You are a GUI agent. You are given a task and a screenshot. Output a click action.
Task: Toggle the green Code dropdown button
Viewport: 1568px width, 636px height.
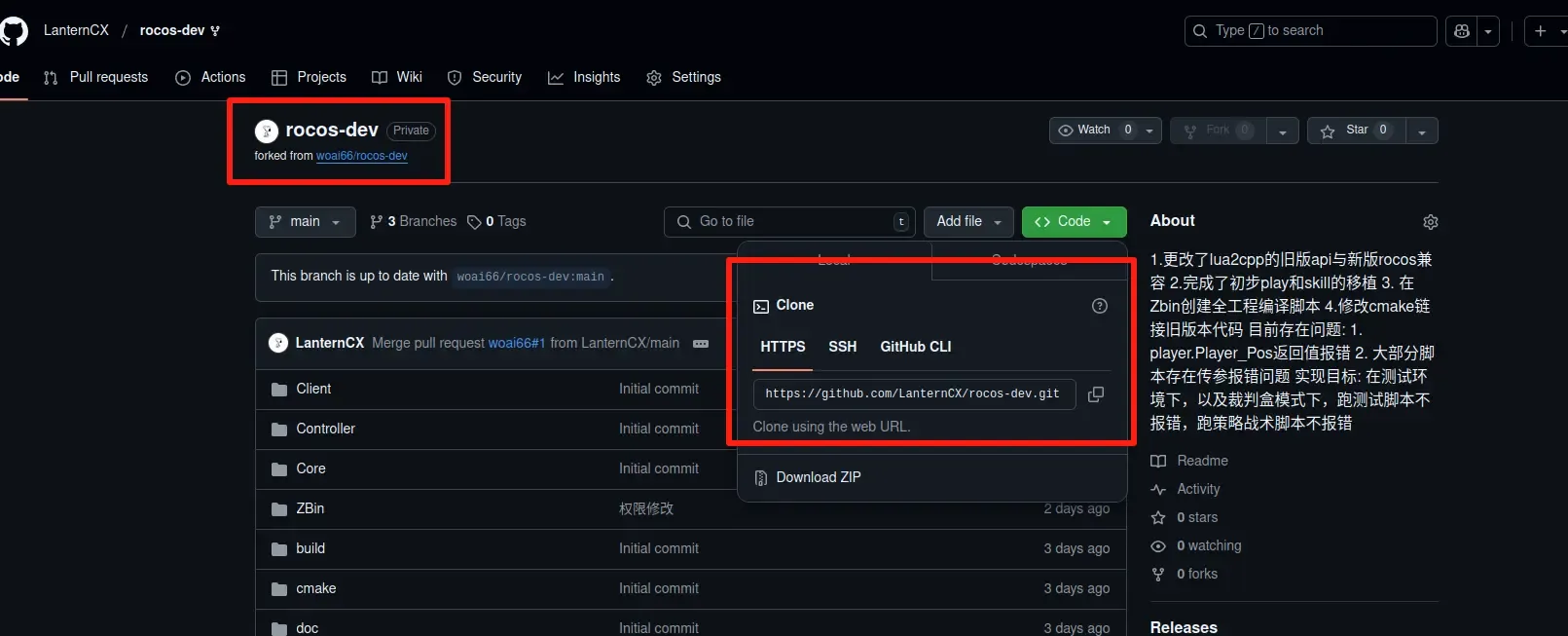(1074, 221)
